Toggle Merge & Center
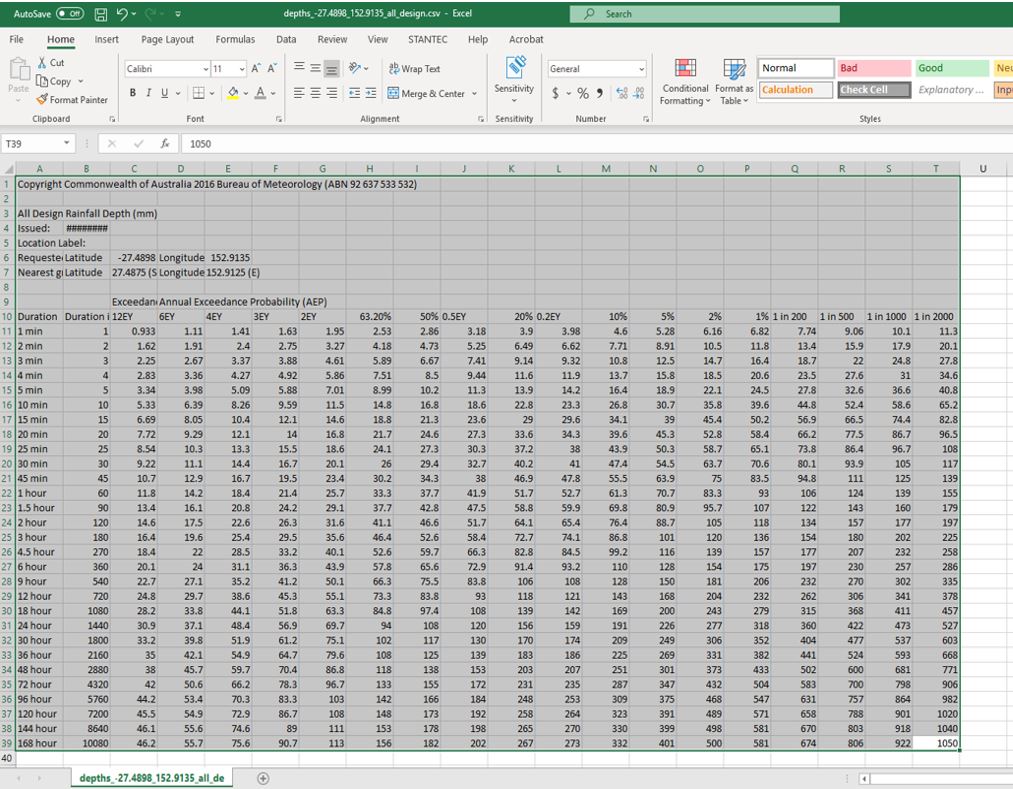 (x=426, y=94)
